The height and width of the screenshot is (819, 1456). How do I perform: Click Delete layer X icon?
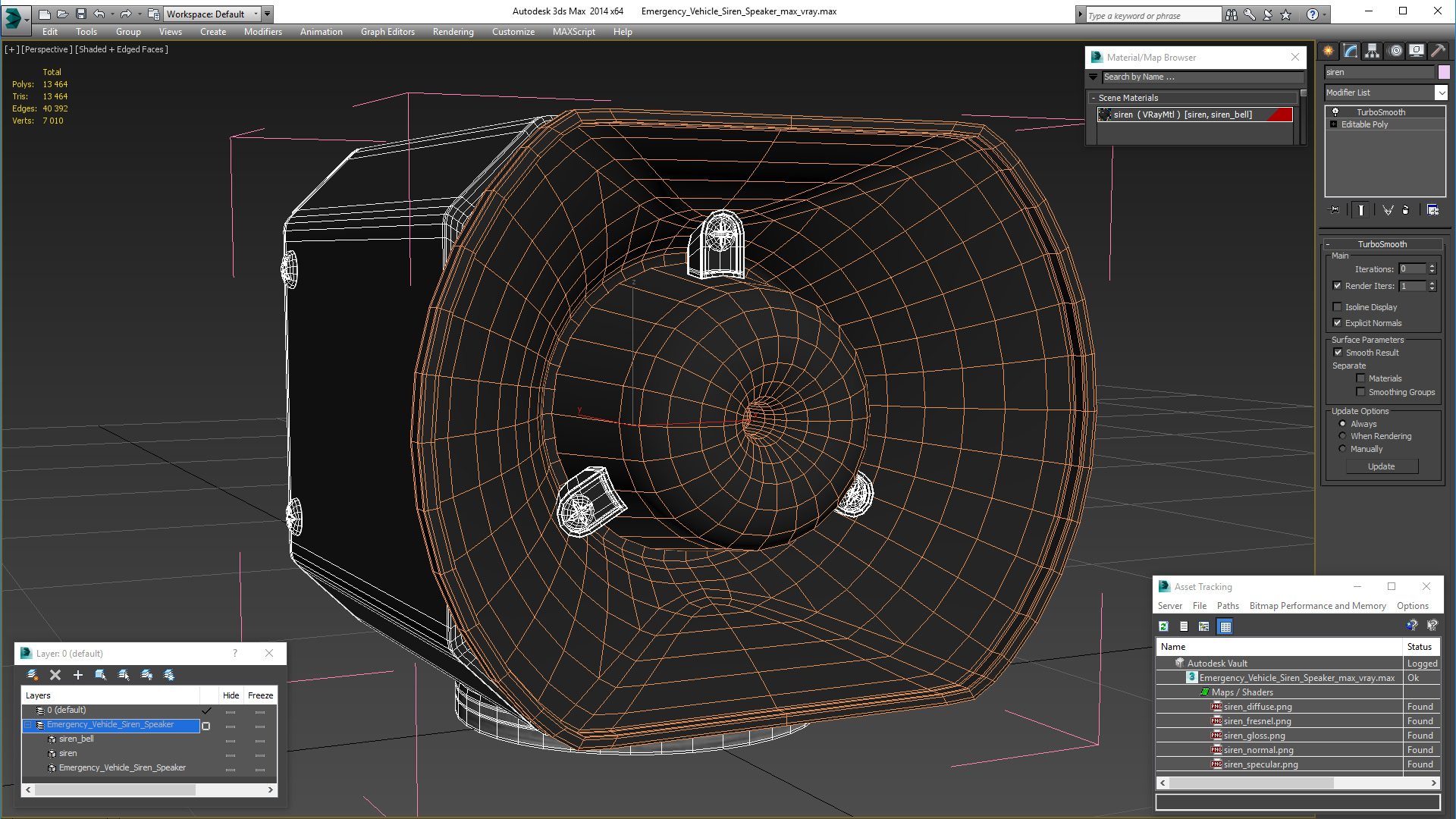pos(55,675)
